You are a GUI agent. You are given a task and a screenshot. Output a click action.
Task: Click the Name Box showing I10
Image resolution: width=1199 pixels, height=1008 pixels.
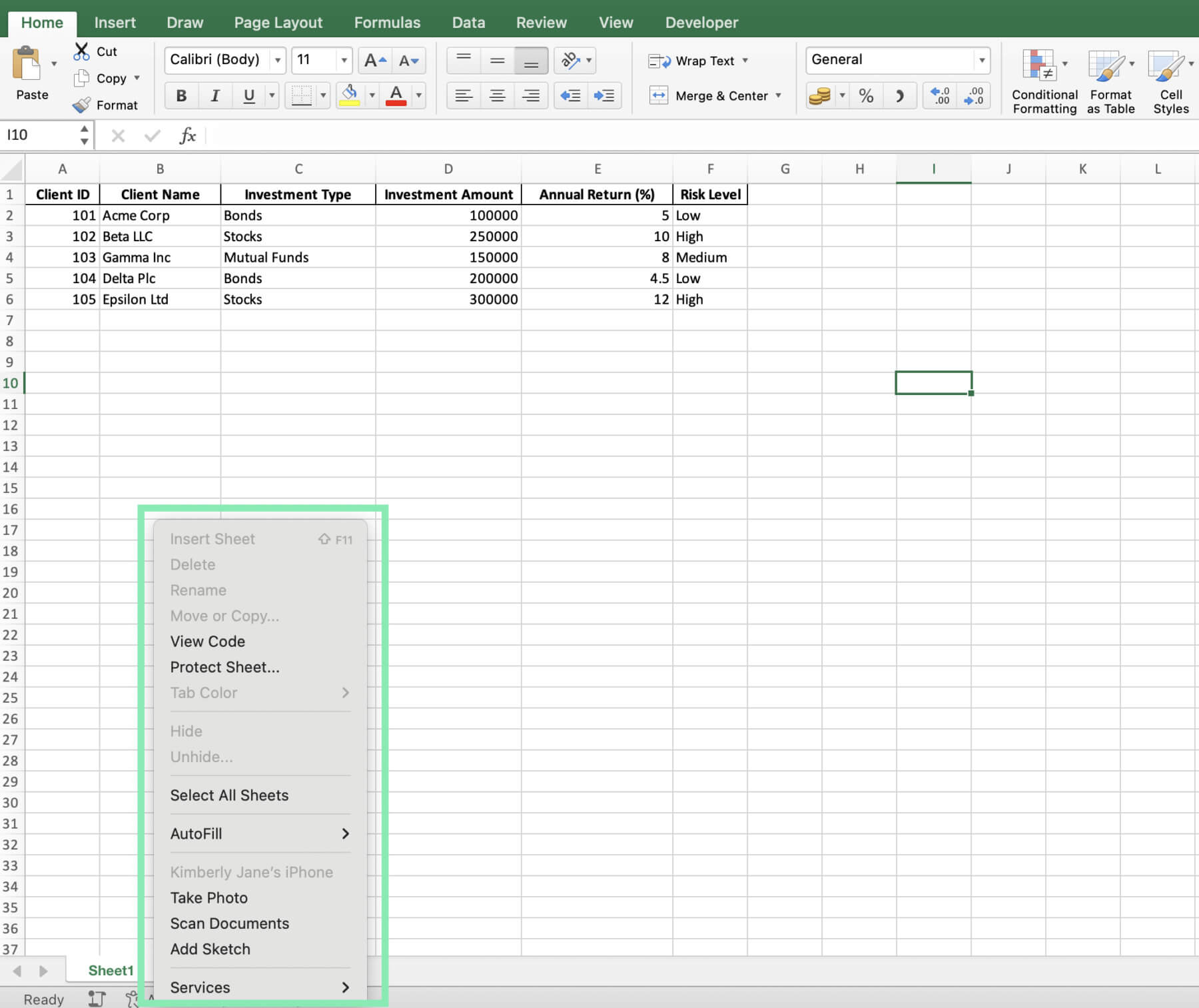click(x=39, y=135)
